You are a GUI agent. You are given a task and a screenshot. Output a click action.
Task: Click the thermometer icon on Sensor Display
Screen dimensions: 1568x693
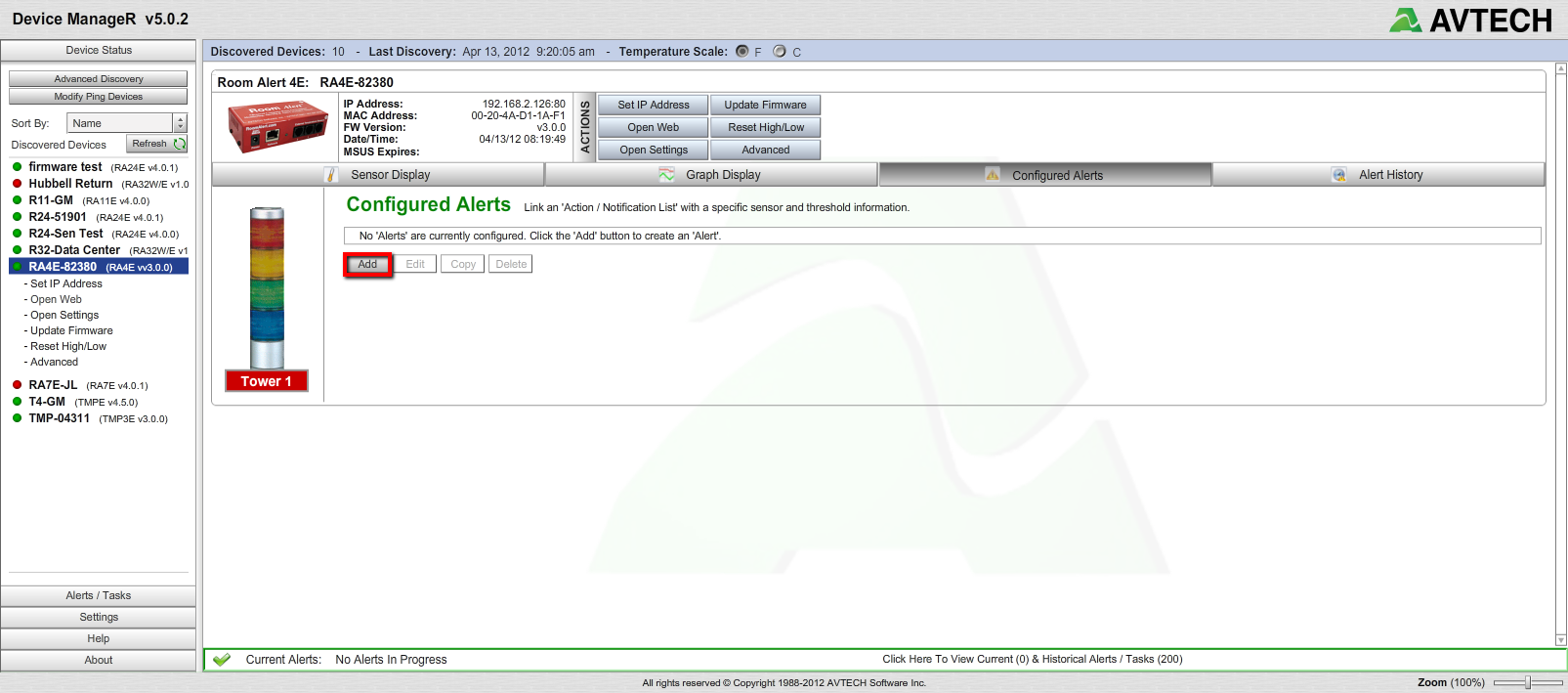click(331, 175)
